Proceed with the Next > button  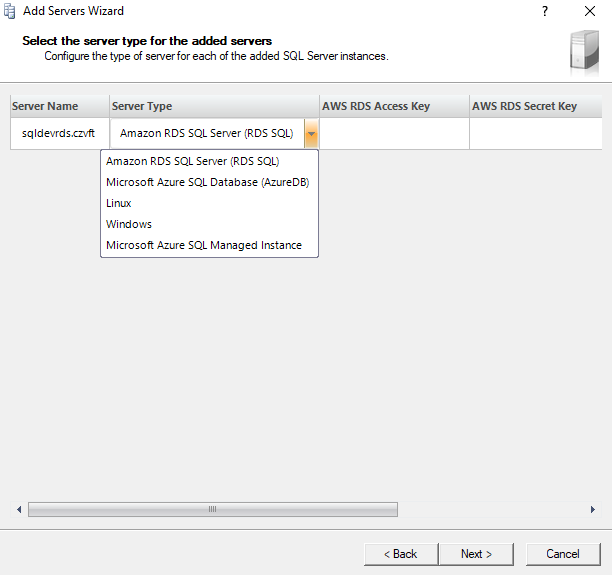pyautogui.click(x=476, y=554)
